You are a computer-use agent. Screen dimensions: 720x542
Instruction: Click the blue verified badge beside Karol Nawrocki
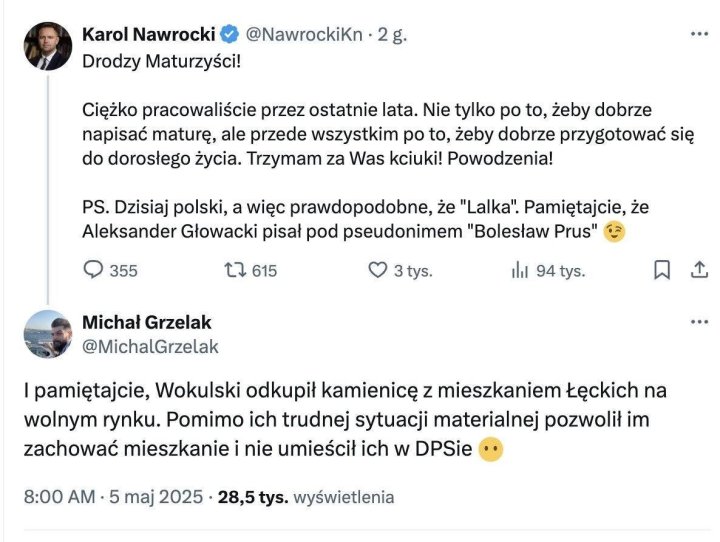point(230,33)
